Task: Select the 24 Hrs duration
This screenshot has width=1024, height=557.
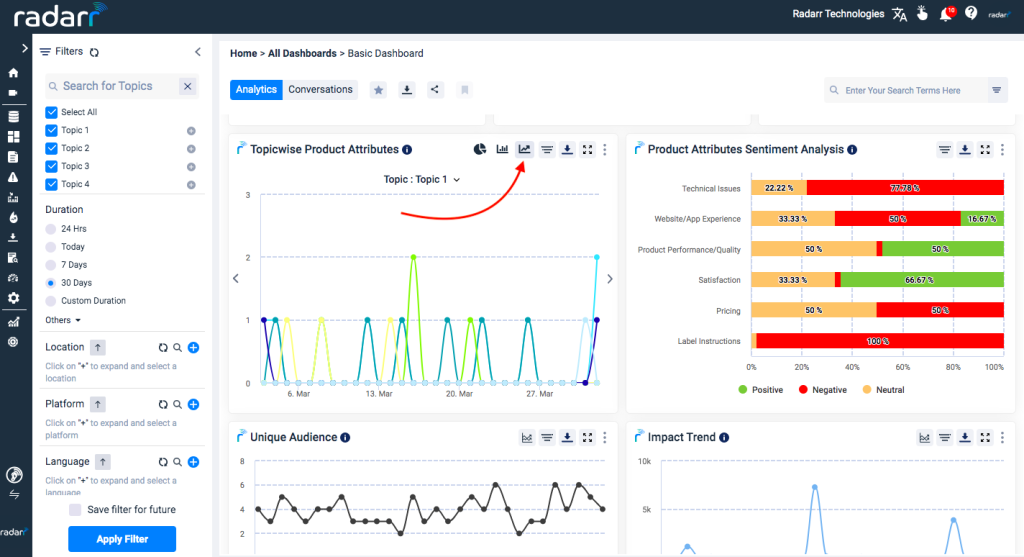Action: (51, 229)
